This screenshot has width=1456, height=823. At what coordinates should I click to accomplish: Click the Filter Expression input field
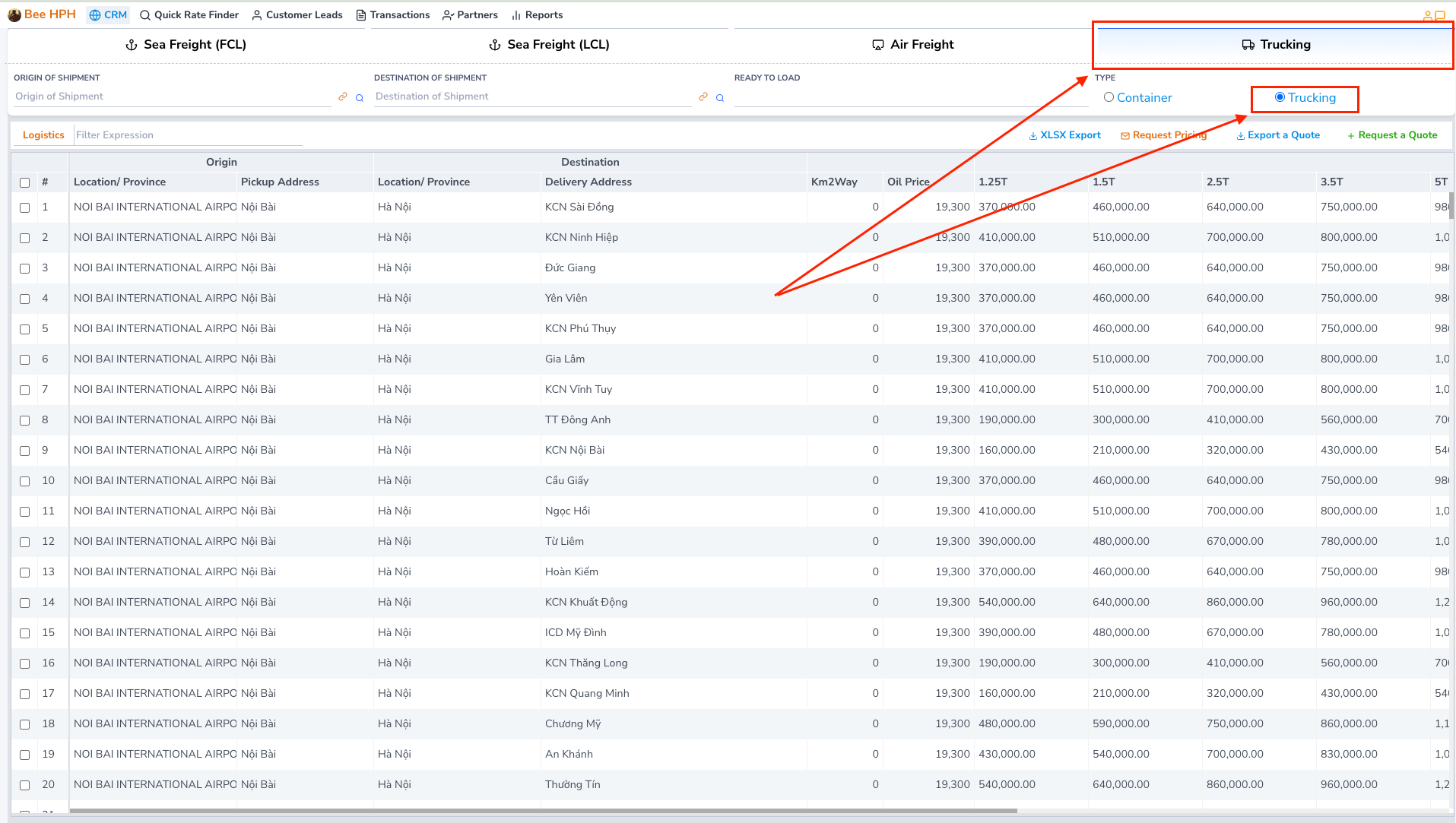click(x=188, y=135)
